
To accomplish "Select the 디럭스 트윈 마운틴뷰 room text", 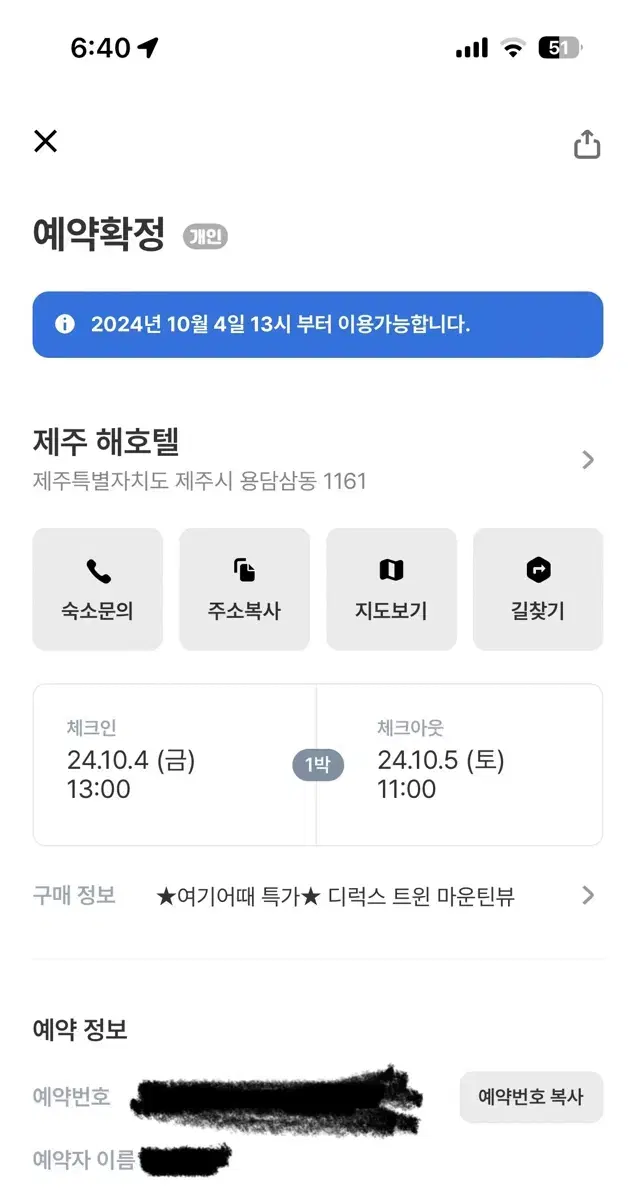I will click(x=420, y=896).
